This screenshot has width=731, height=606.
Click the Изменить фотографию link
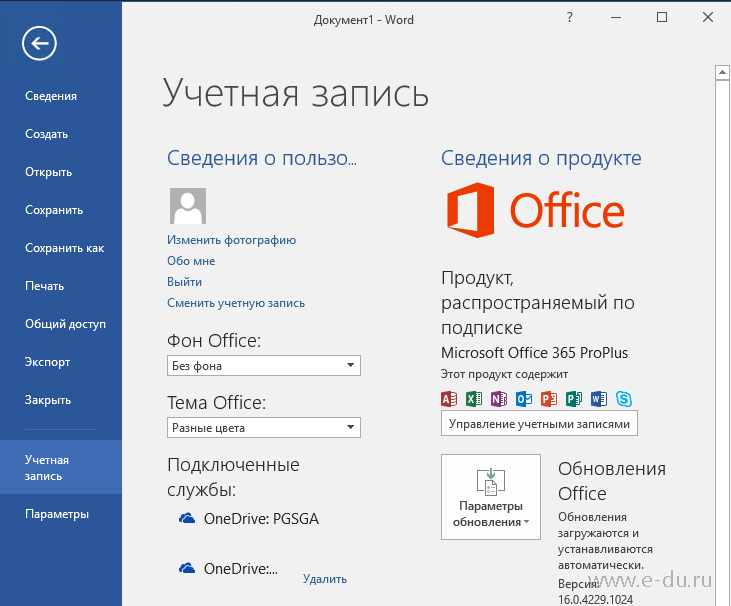point(231,240)
